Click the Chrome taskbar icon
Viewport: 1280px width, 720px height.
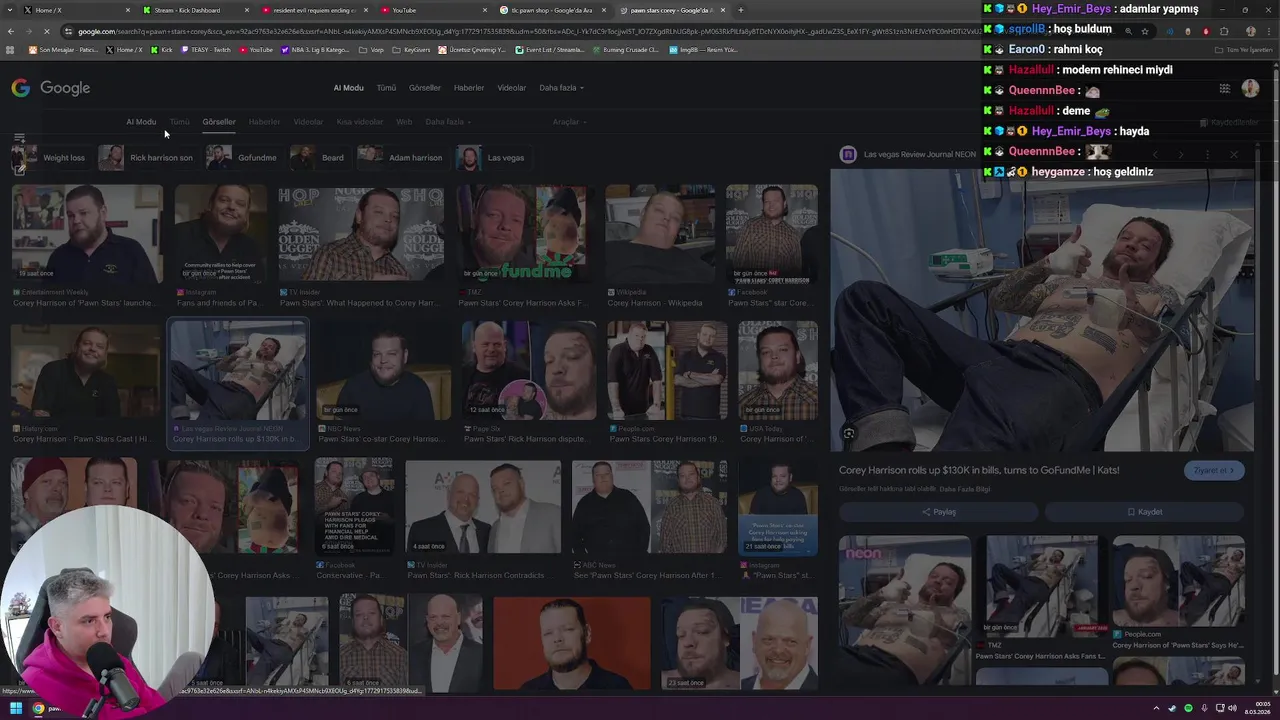[38, 708]
